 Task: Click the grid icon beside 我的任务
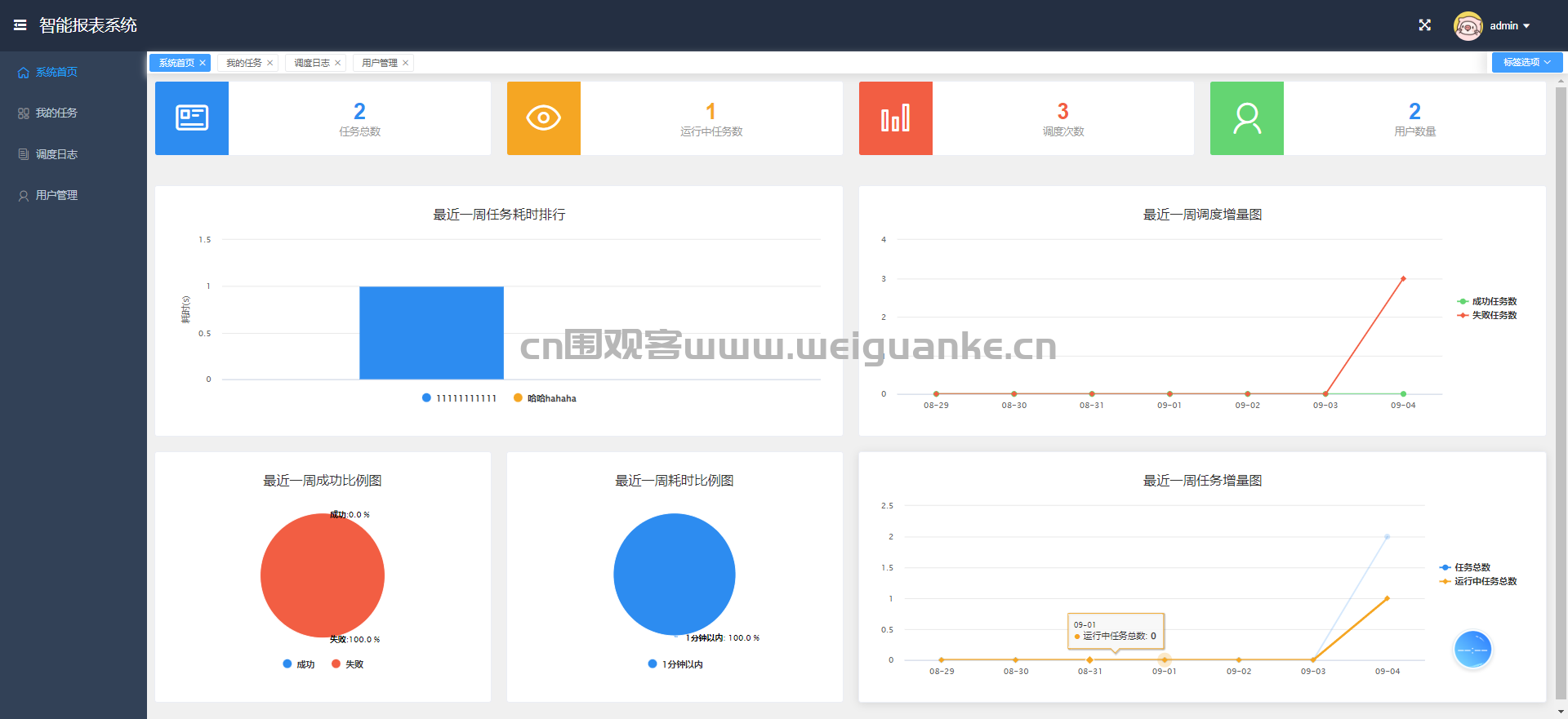click(24, 113)
